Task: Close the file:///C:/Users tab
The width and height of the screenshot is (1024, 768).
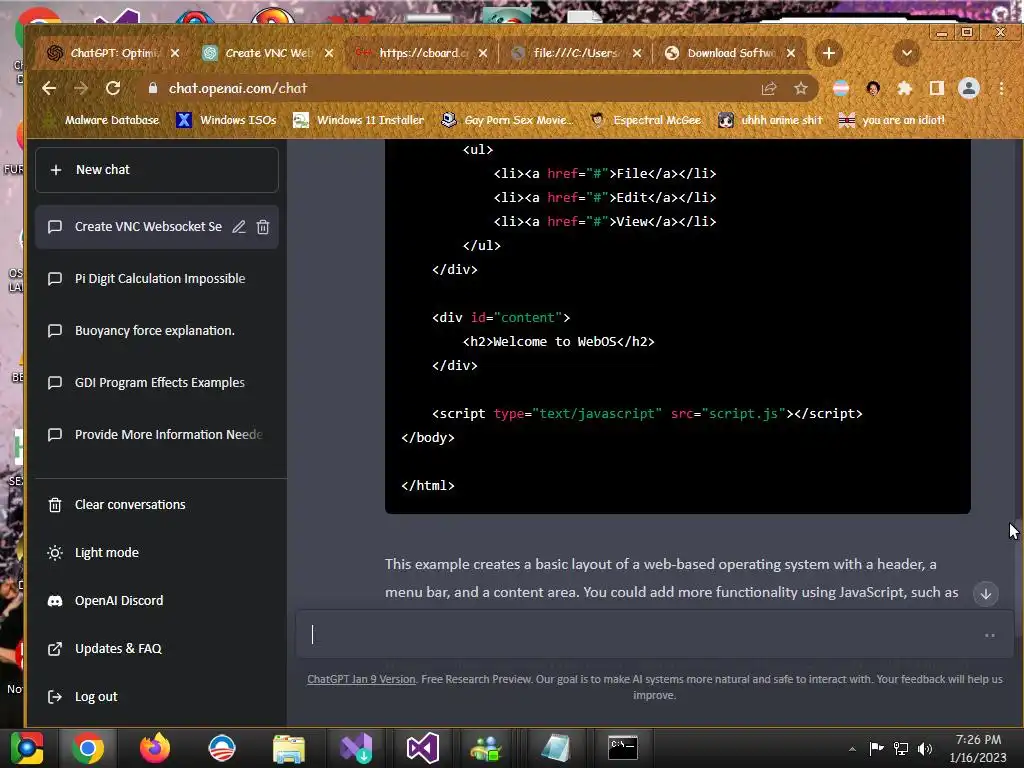Action: click(637, 54)
